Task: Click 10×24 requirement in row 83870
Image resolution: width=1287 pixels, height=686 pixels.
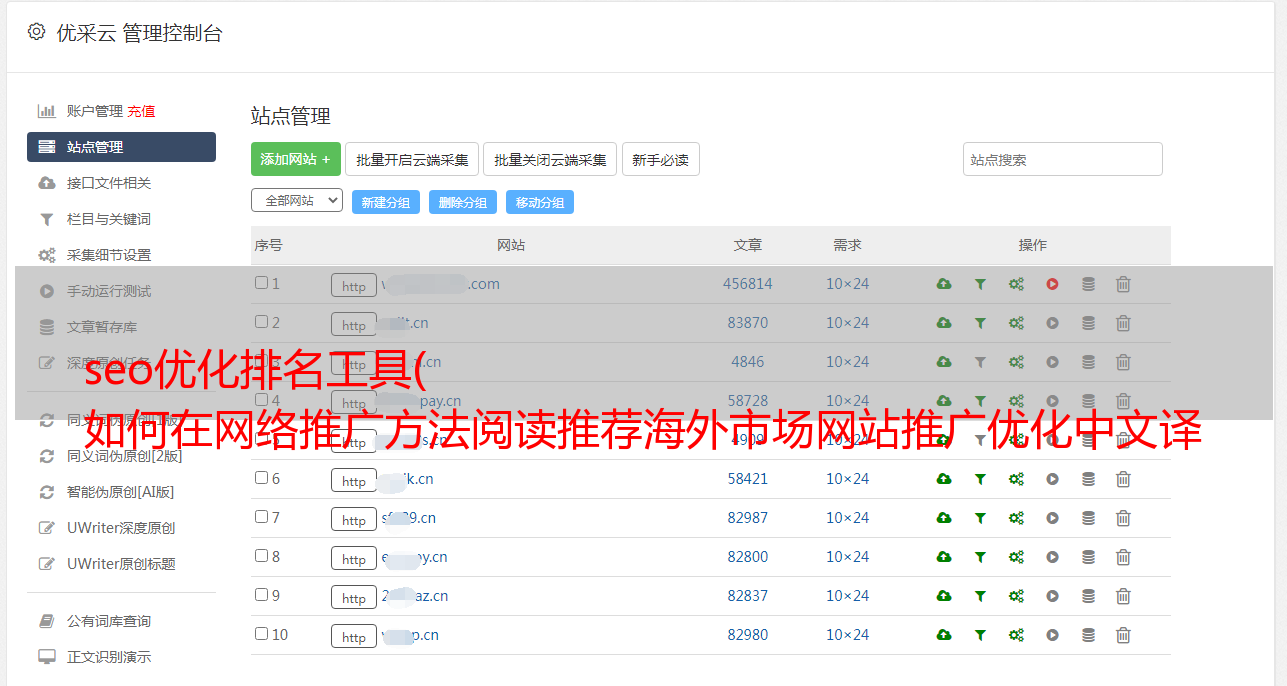Action: [x=848, y=323]
